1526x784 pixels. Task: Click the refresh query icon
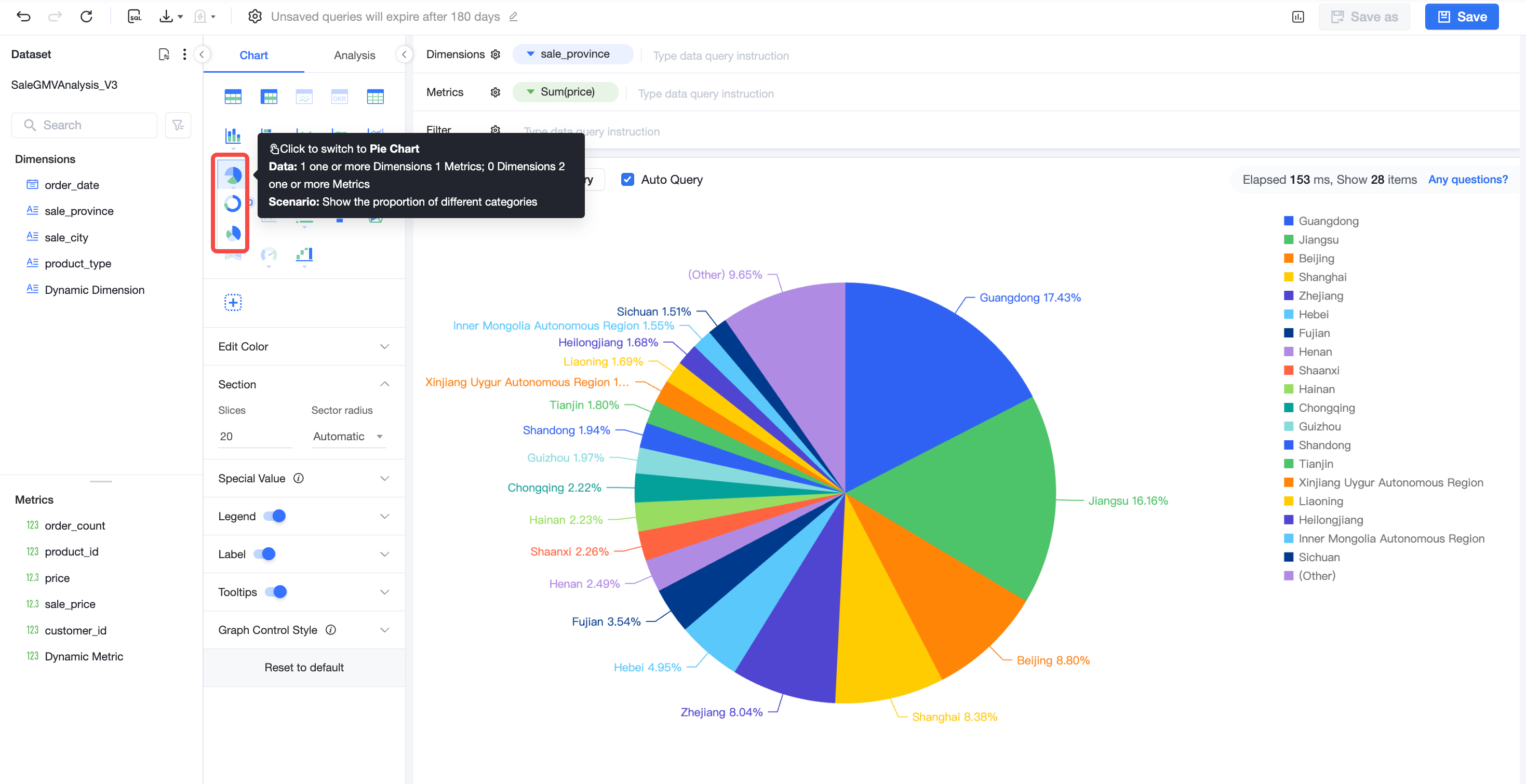click(x=87, y=17)
